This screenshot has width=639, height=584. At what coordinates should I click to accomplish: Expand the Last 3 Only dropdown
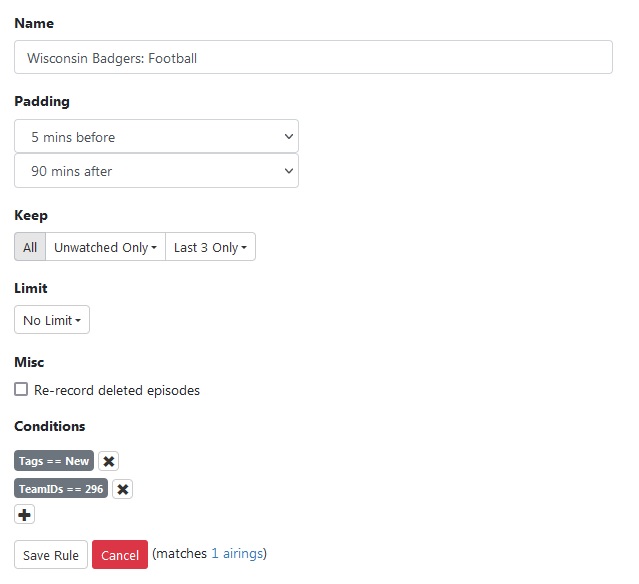tap(210, 247)
